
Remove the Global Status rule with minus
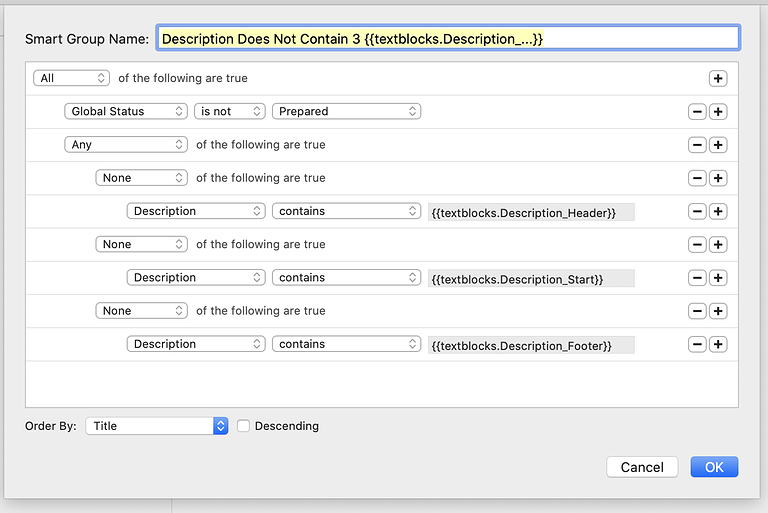[697, 112]
